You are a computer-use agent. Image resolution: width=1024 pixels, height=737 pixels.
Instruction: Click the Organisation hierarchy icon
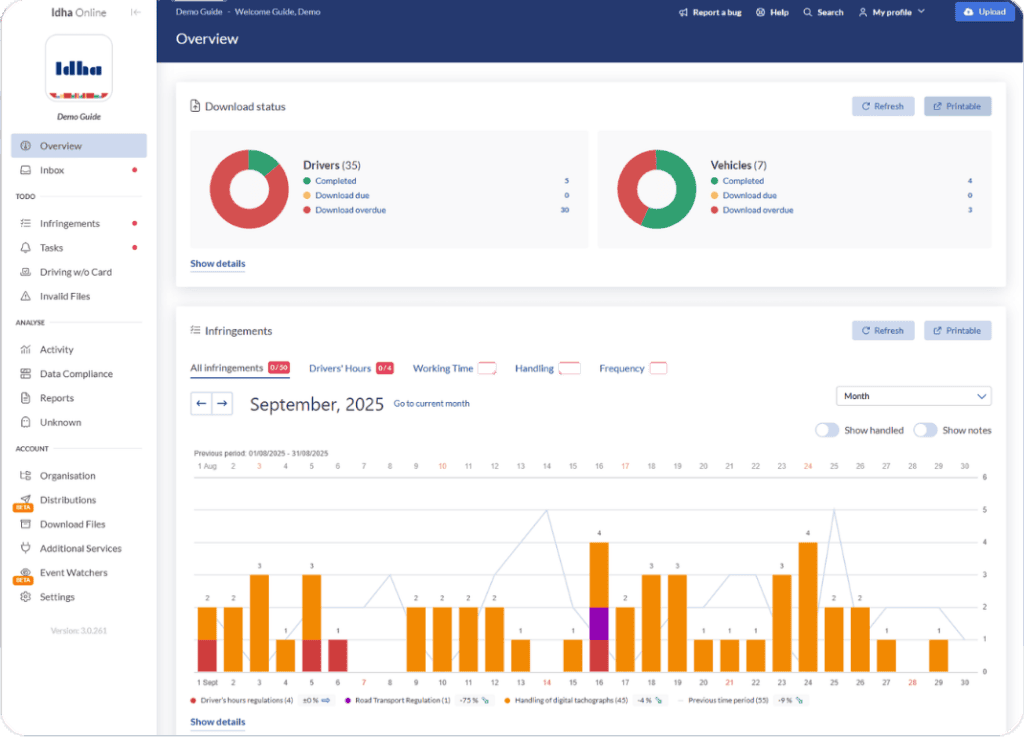point(25,475)
